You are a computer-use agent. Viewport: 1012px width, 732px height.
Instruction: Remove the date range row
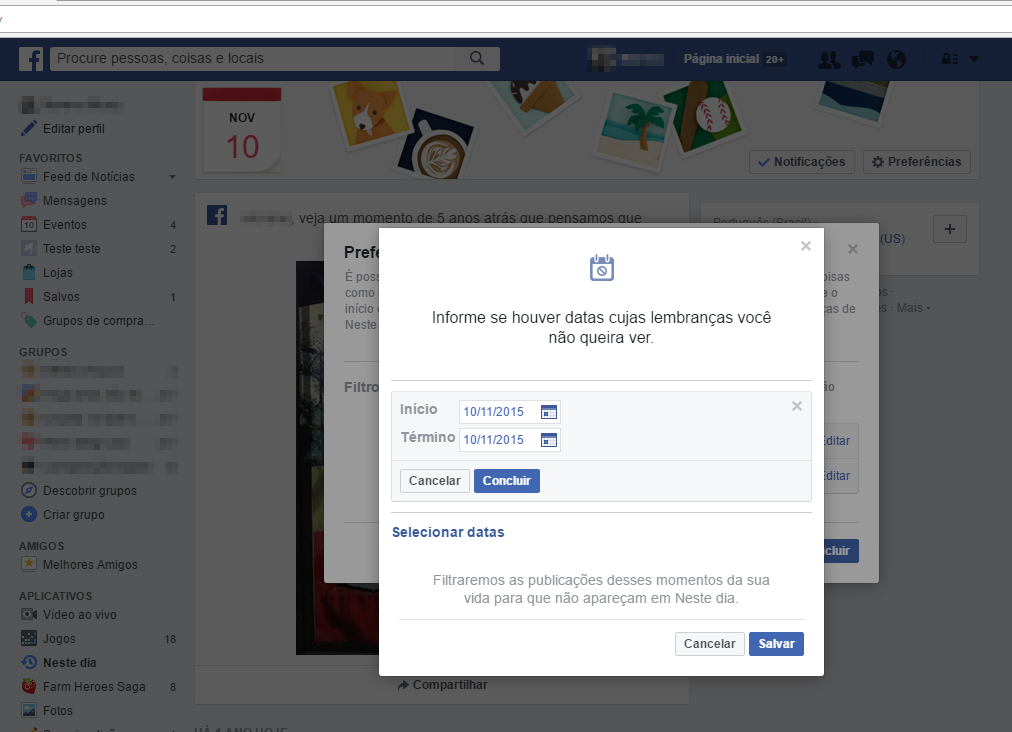pos(797,406)
